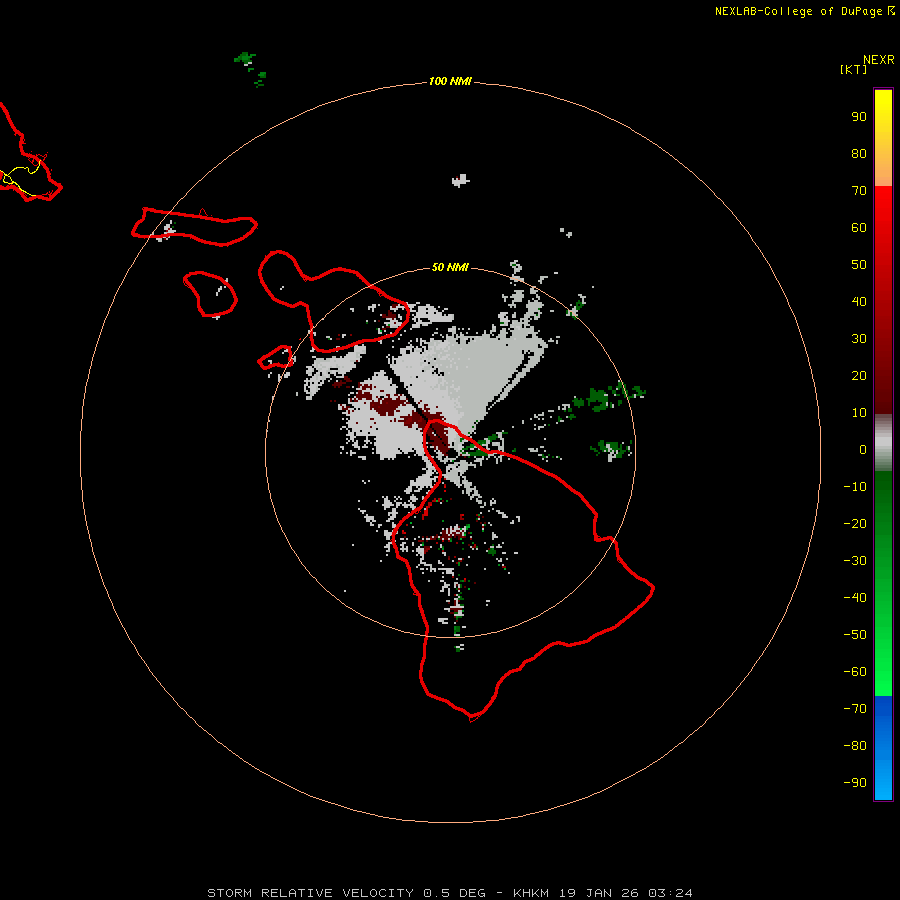The height and width of the screenshot is (900, 900).
Task: Click the -40 value on color scale
Action: coord(855,598)
